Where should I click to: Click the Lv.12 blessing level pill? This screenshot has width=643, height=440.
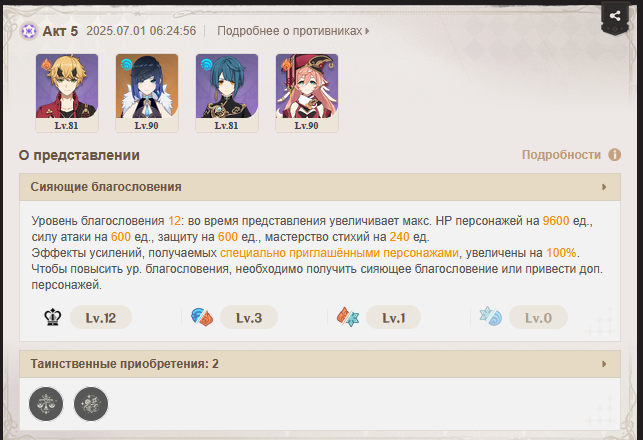pyautogui.click(x=101, y=317)
